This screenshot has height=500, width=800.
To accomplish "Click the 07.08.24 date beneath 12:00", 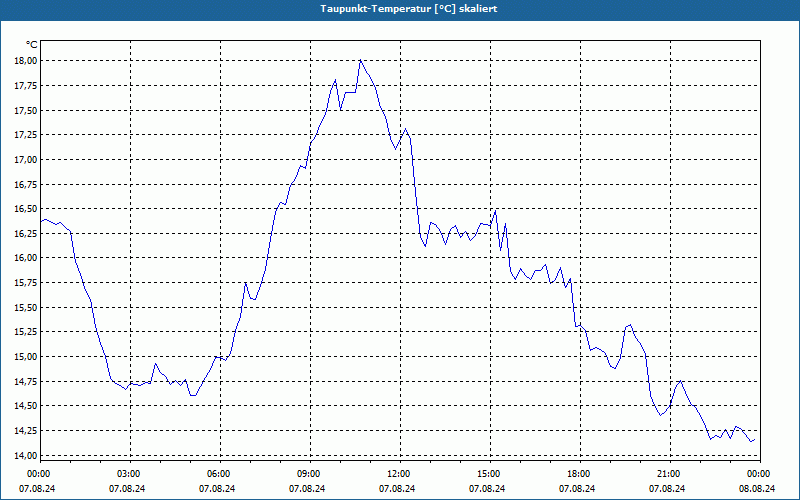I will click(x=397, y=488).
